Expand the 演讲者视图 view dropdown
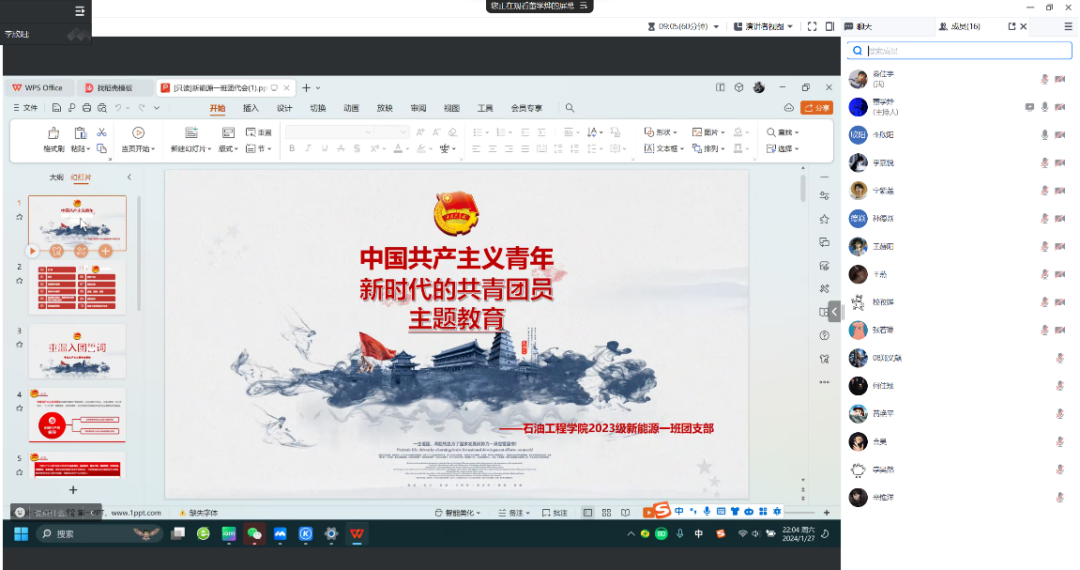The width and height of the screenshot is (1080, 570). [764, 27]
